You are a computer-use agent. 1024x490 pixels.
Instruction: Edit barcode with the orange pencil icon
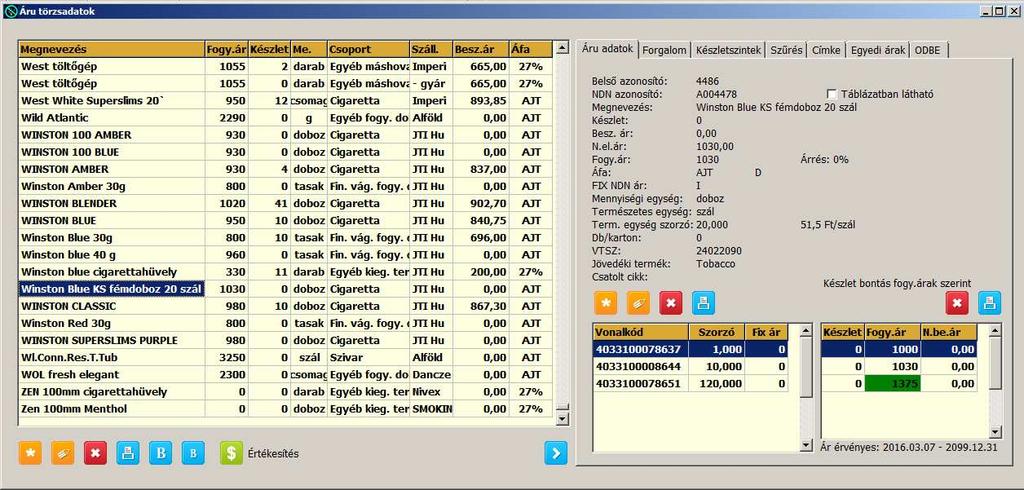click(x=638, y=303)
